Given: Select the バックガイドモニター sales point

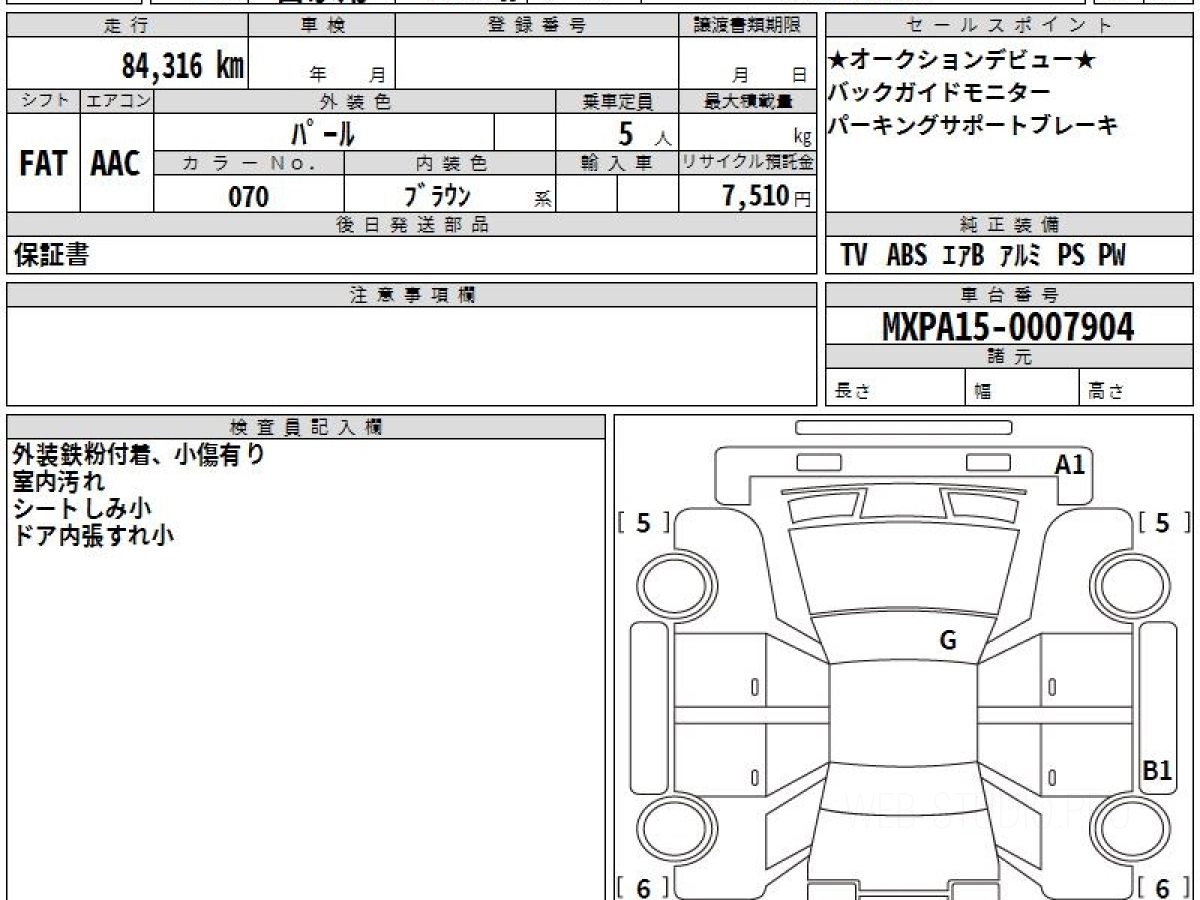Looking at the screenshot, I should tap(939, 93).
